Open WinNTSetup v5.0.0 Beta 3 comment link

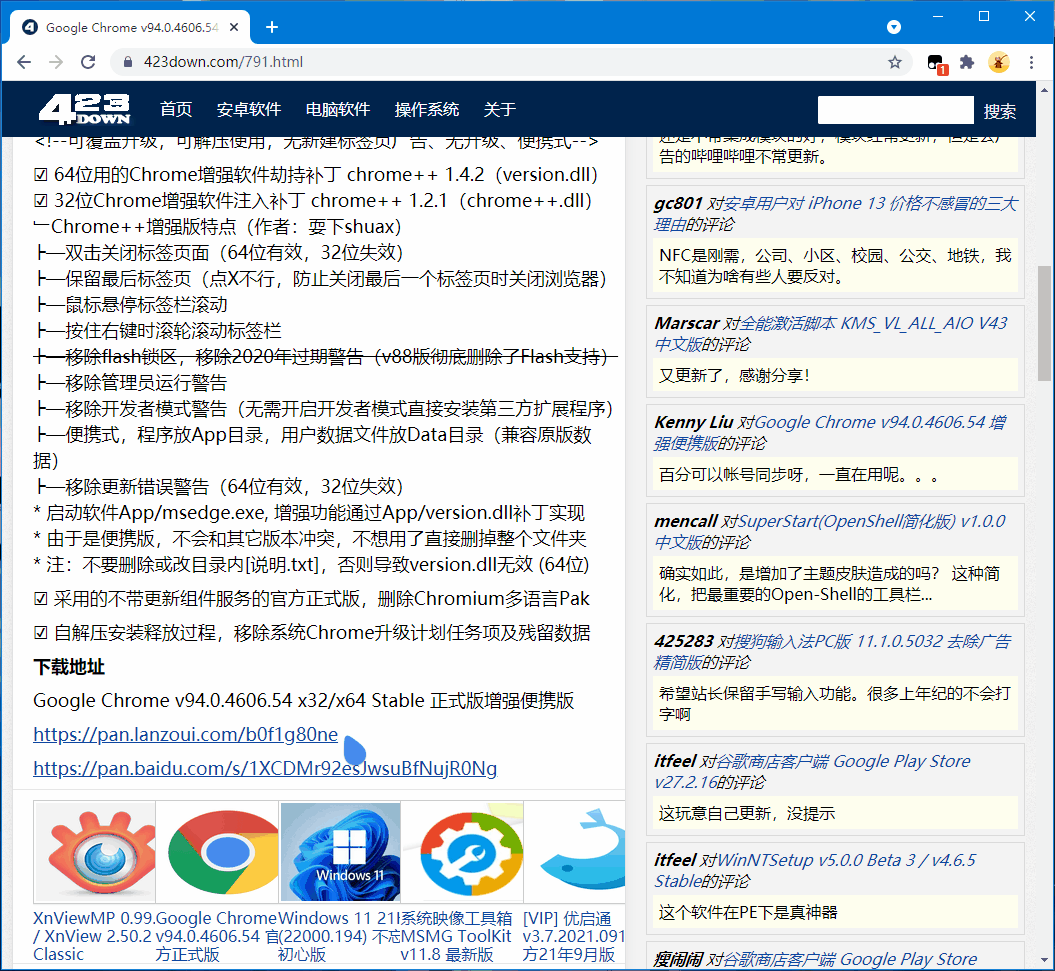coord(815,870)
